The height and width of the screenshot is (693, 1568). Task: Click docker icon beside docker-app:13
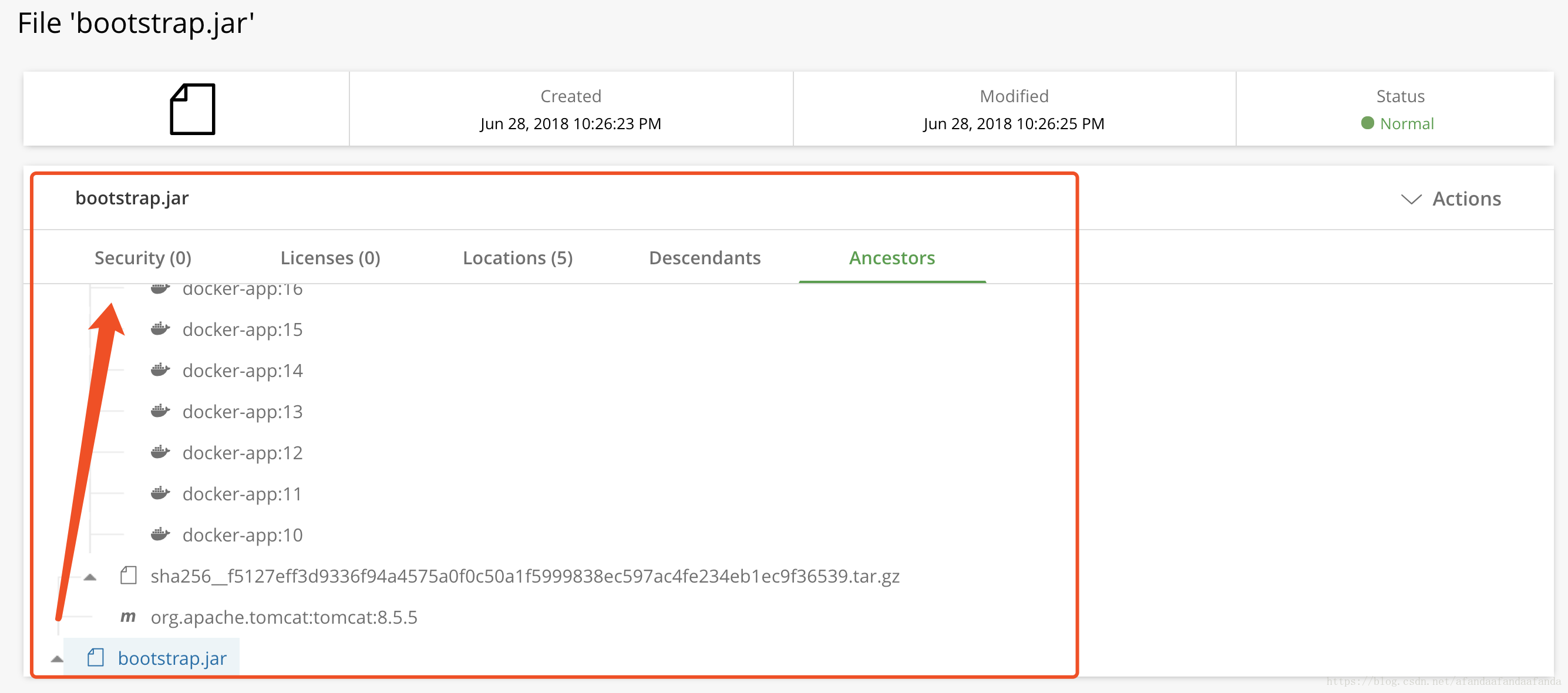click(160, 411)
